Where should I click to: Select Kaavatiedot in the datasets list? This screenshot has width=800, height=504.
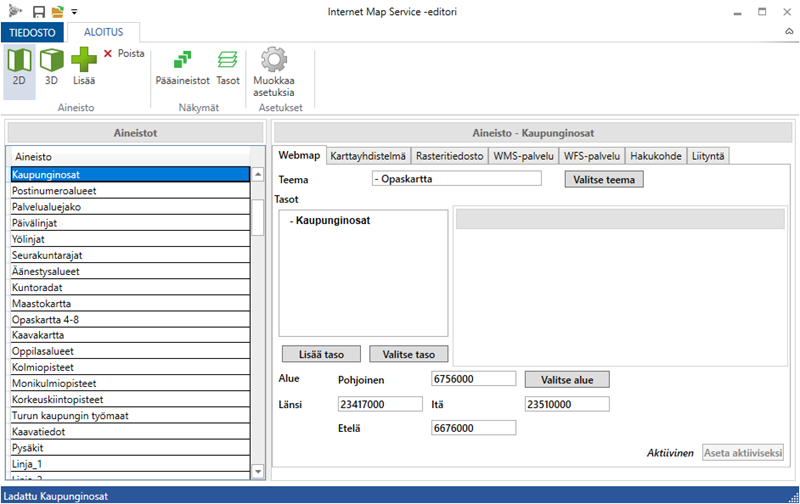(131, 432)
